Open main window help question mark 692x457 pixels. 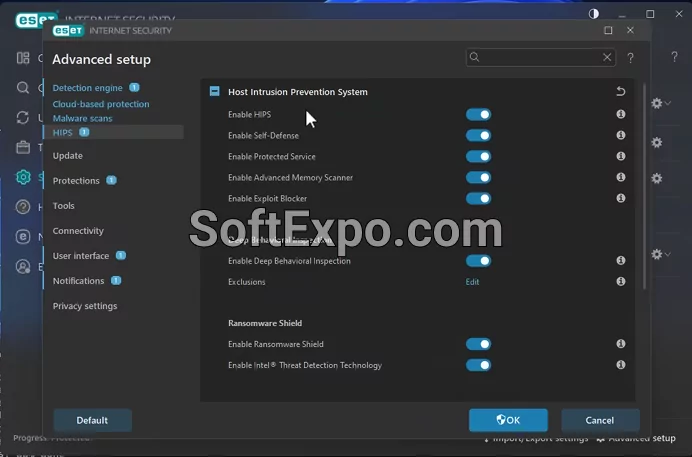pos(674,56)
